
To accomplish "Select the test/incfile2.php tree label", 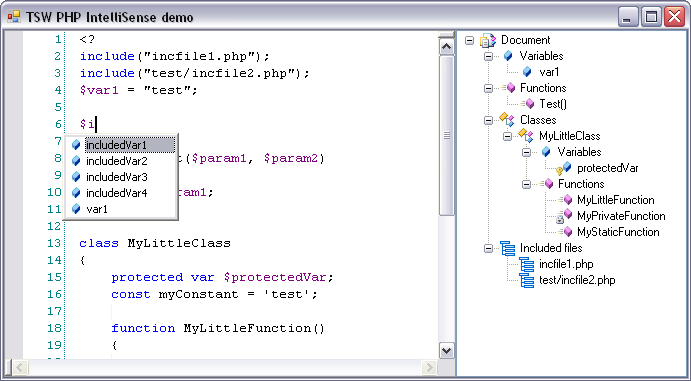I will click(577, 280).
